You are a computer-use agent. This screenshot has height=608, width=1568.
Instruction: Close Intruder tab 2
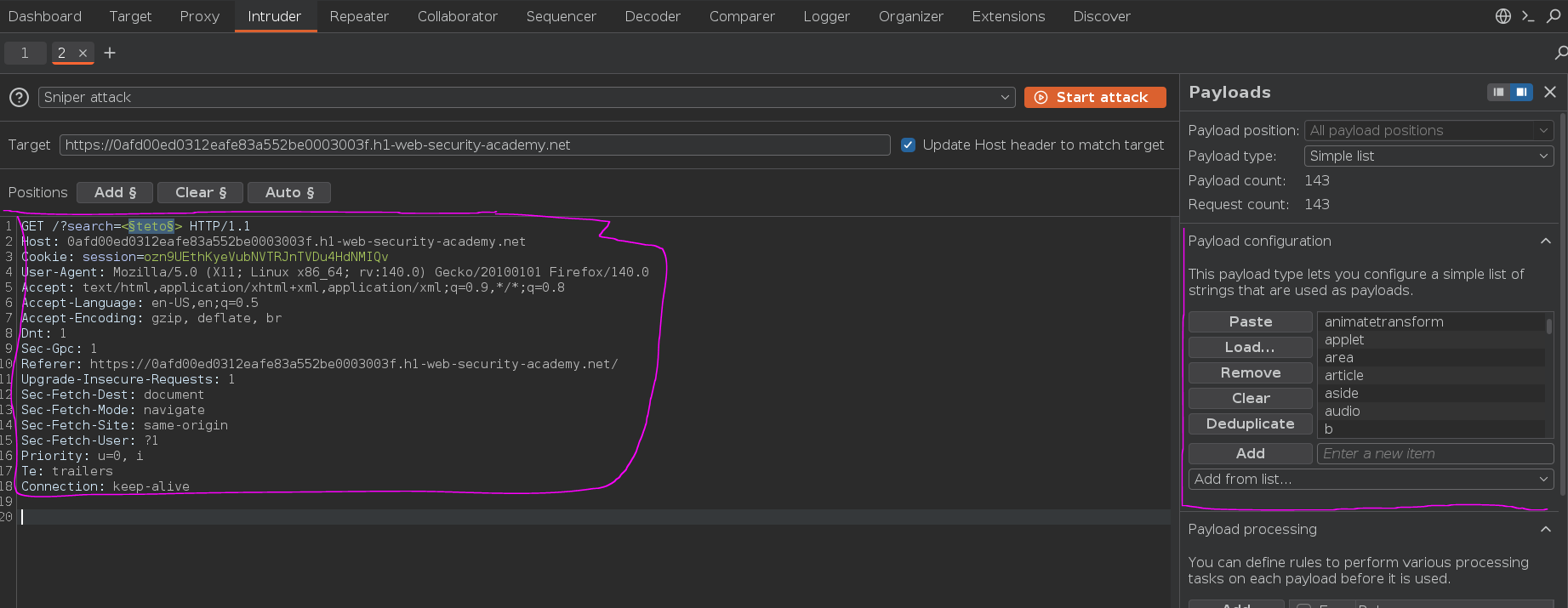point(83,53)
